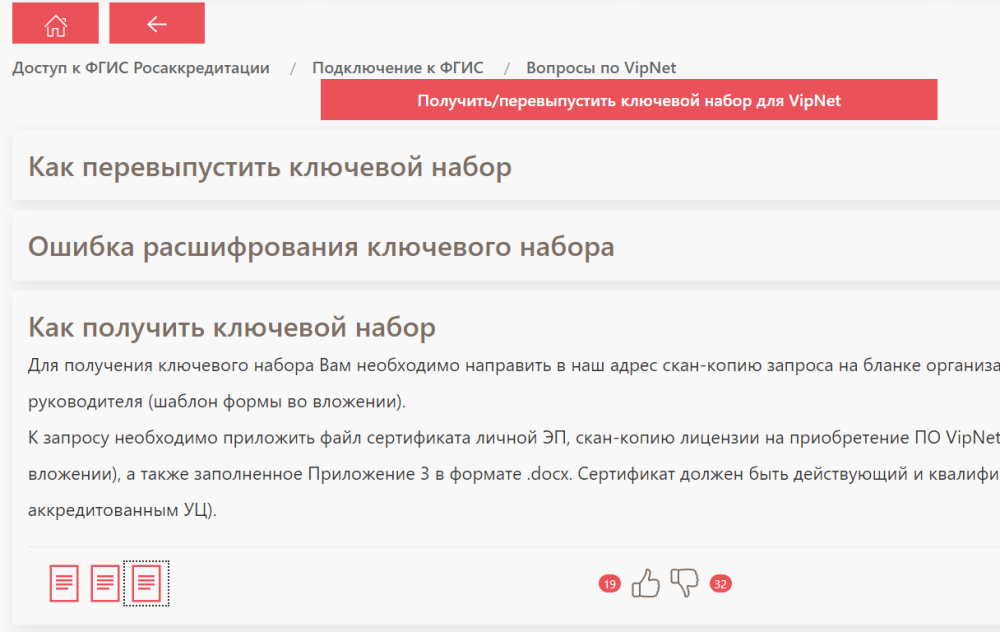The image size is (1000, 632).
Task: Open the third attached document icon
Action: 146,583
